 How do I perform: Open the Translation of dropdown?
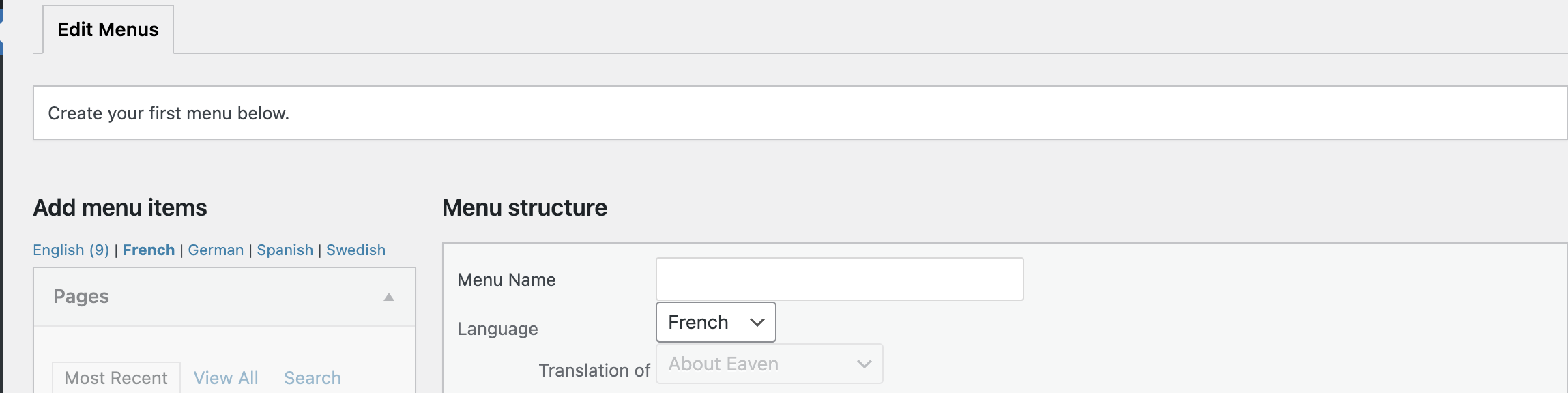769,364
